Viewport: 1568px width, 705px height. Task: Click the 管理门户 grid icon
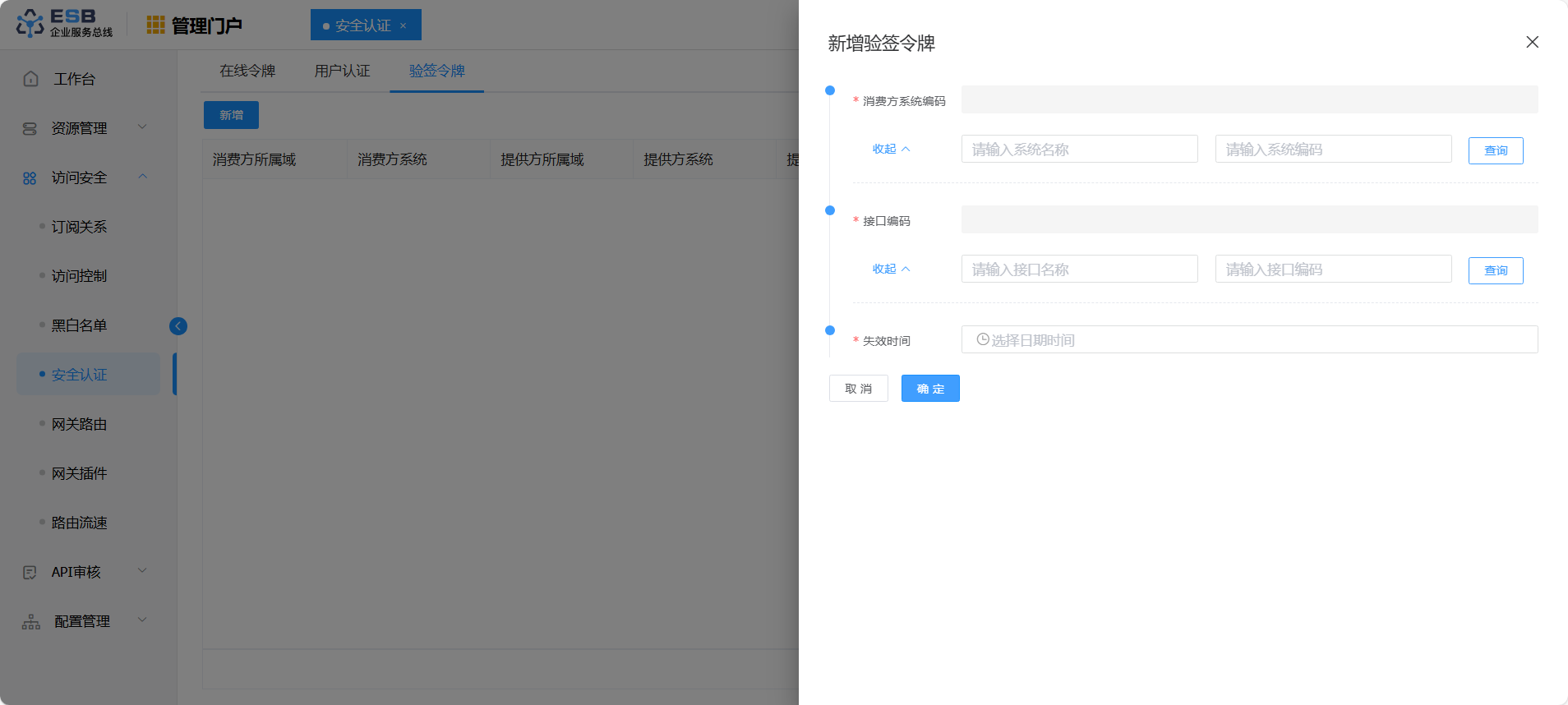tap(155, 25)
